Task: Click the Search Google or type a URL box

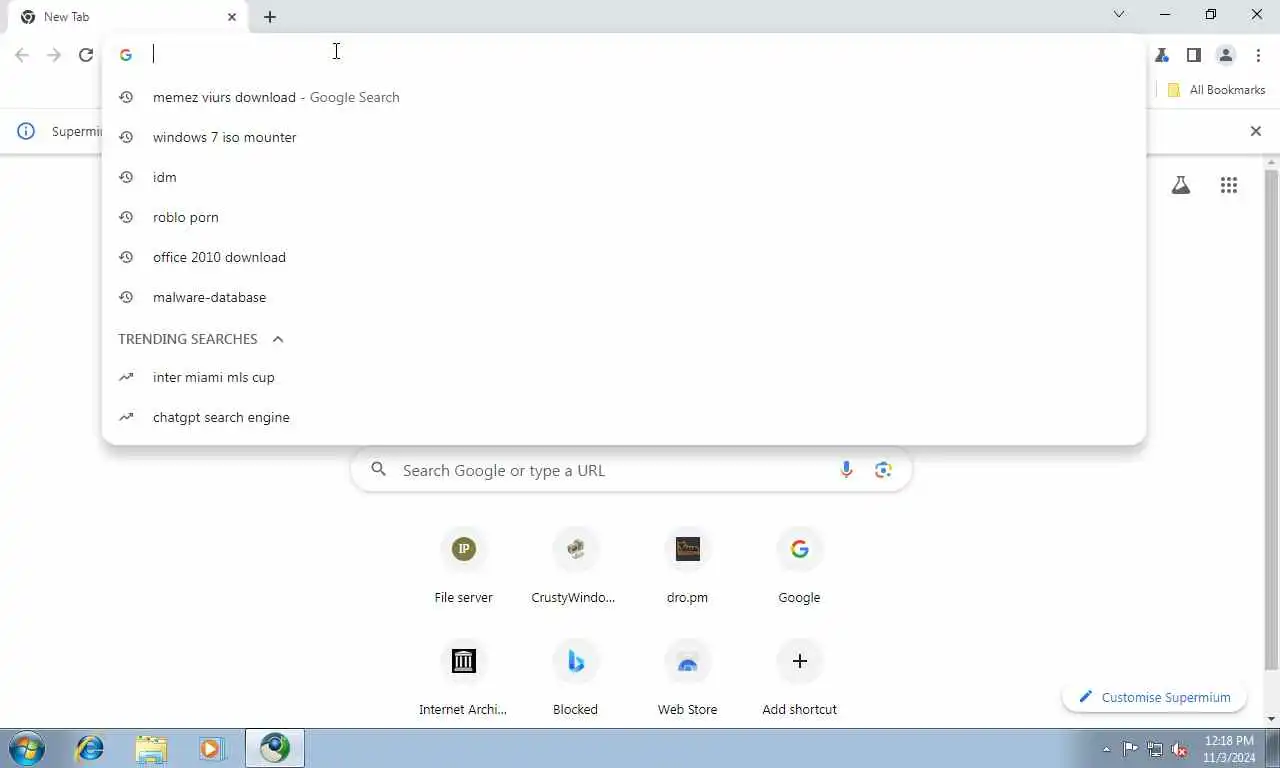Action: pyautogui.click(x=631, y=470)
